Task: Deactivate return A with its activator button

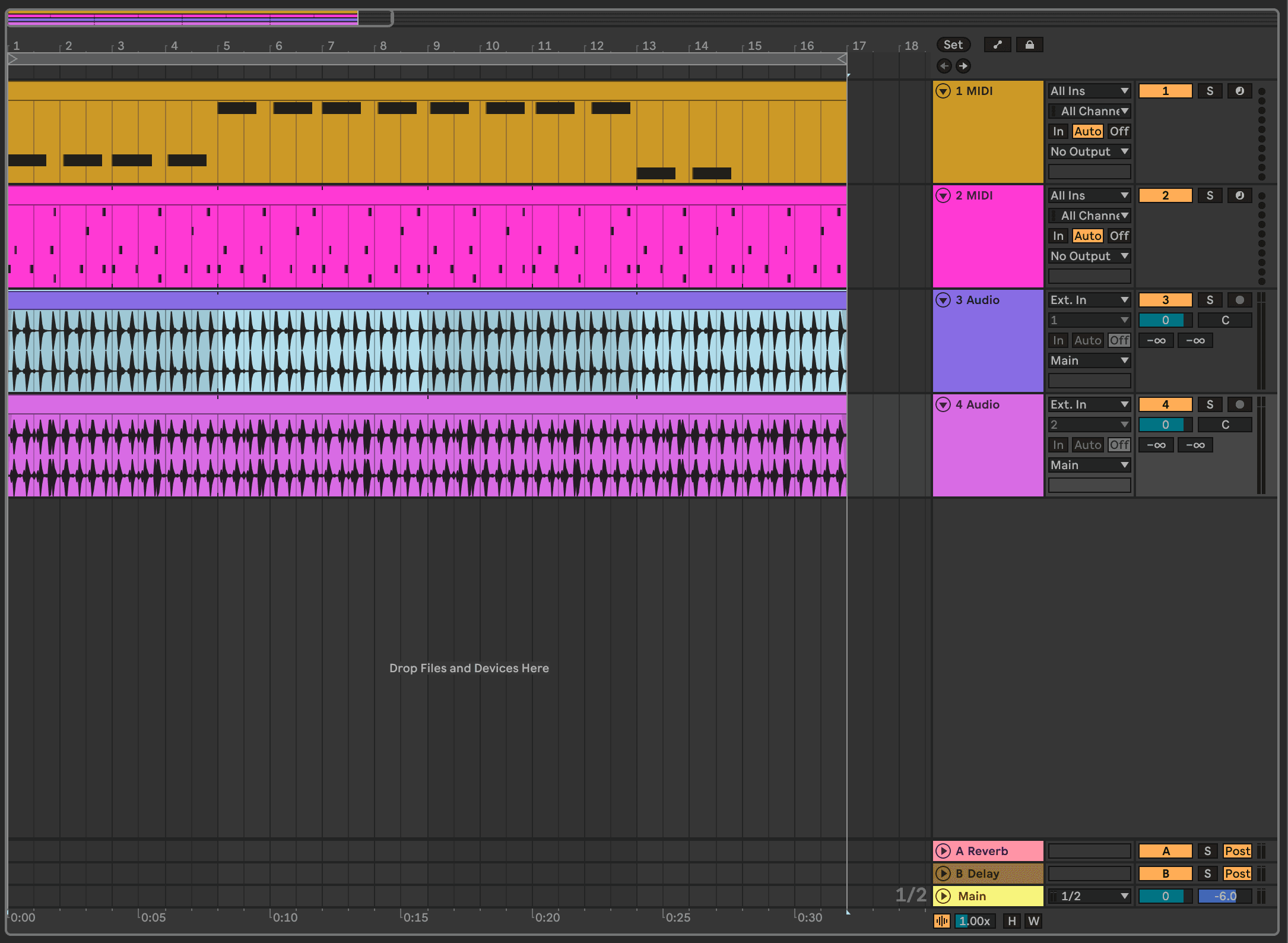Action: [1165, 851]
